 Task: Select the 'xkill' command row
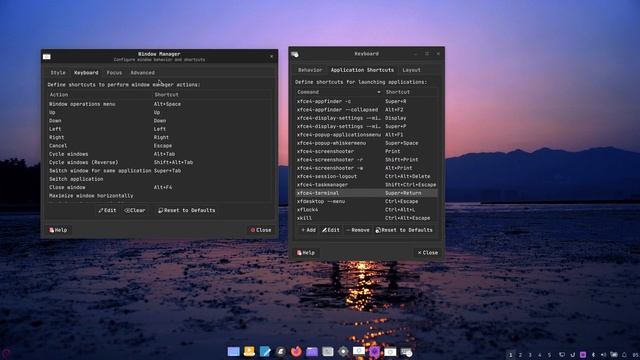click(367, 218)
